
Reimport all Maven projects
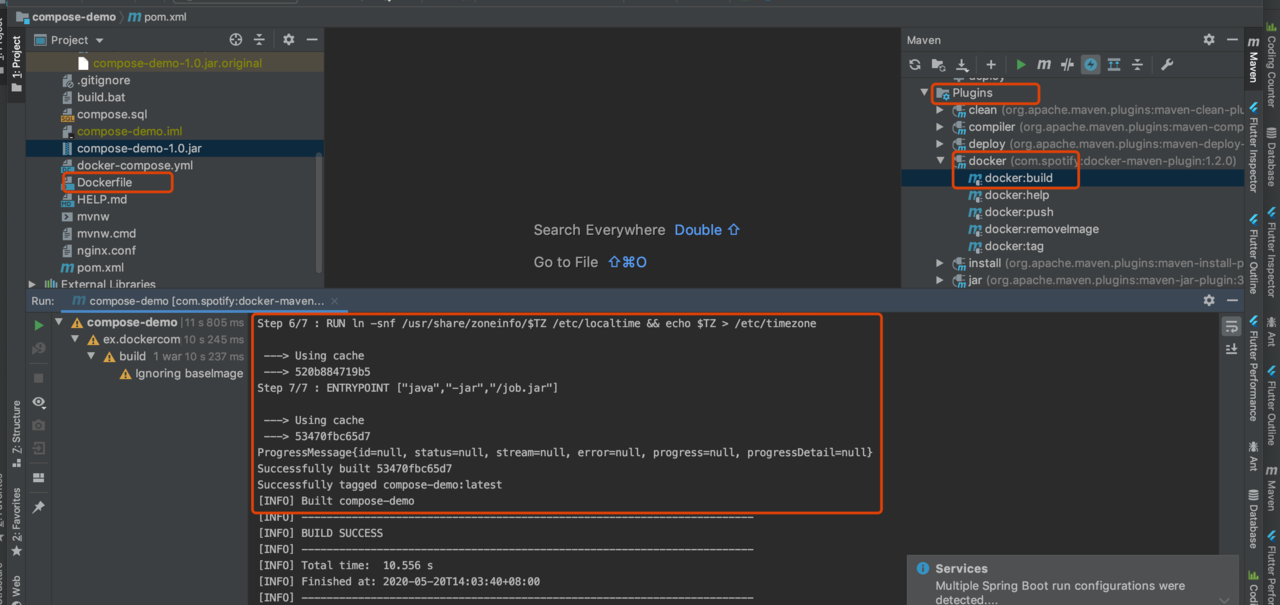915,65
